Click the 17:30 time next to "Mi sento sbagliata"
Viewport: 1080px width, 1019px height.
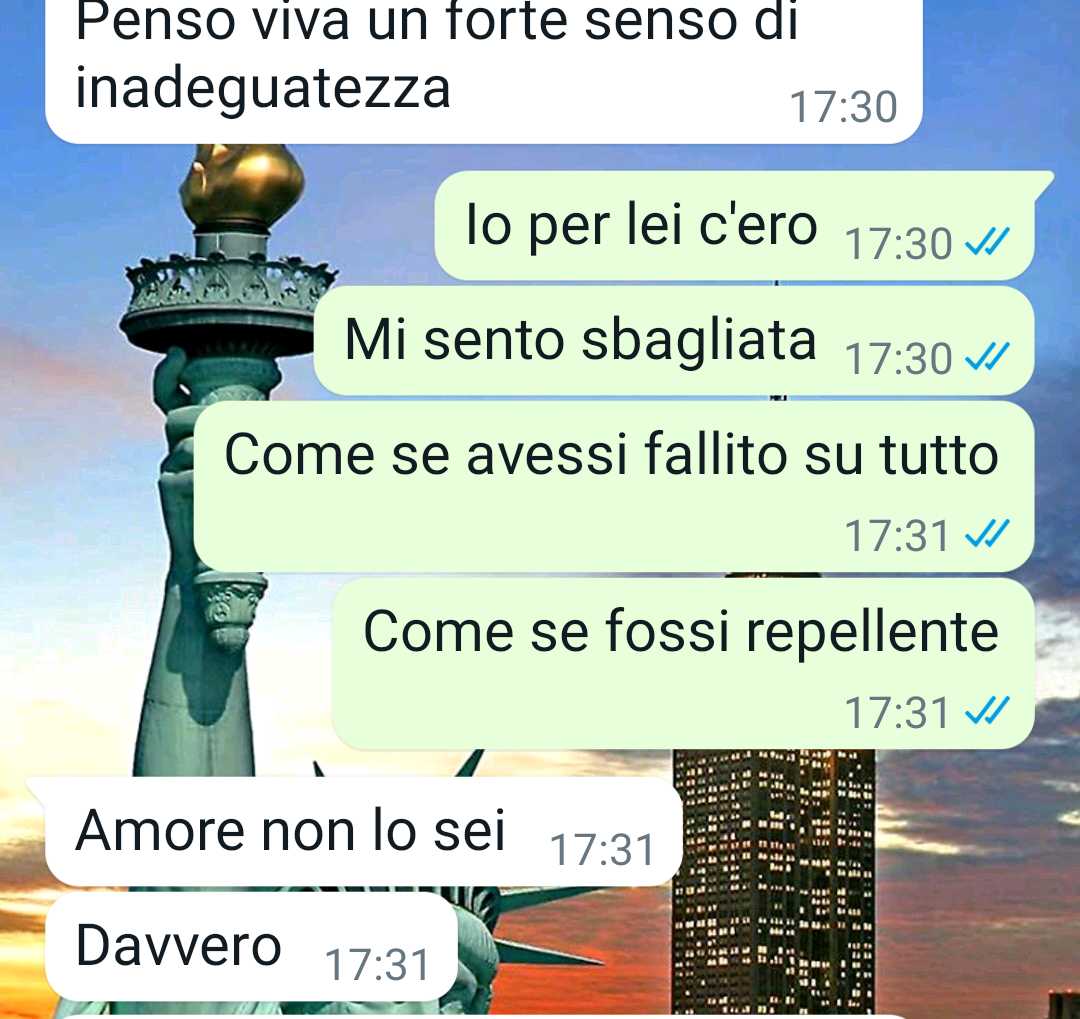[898, 359]
